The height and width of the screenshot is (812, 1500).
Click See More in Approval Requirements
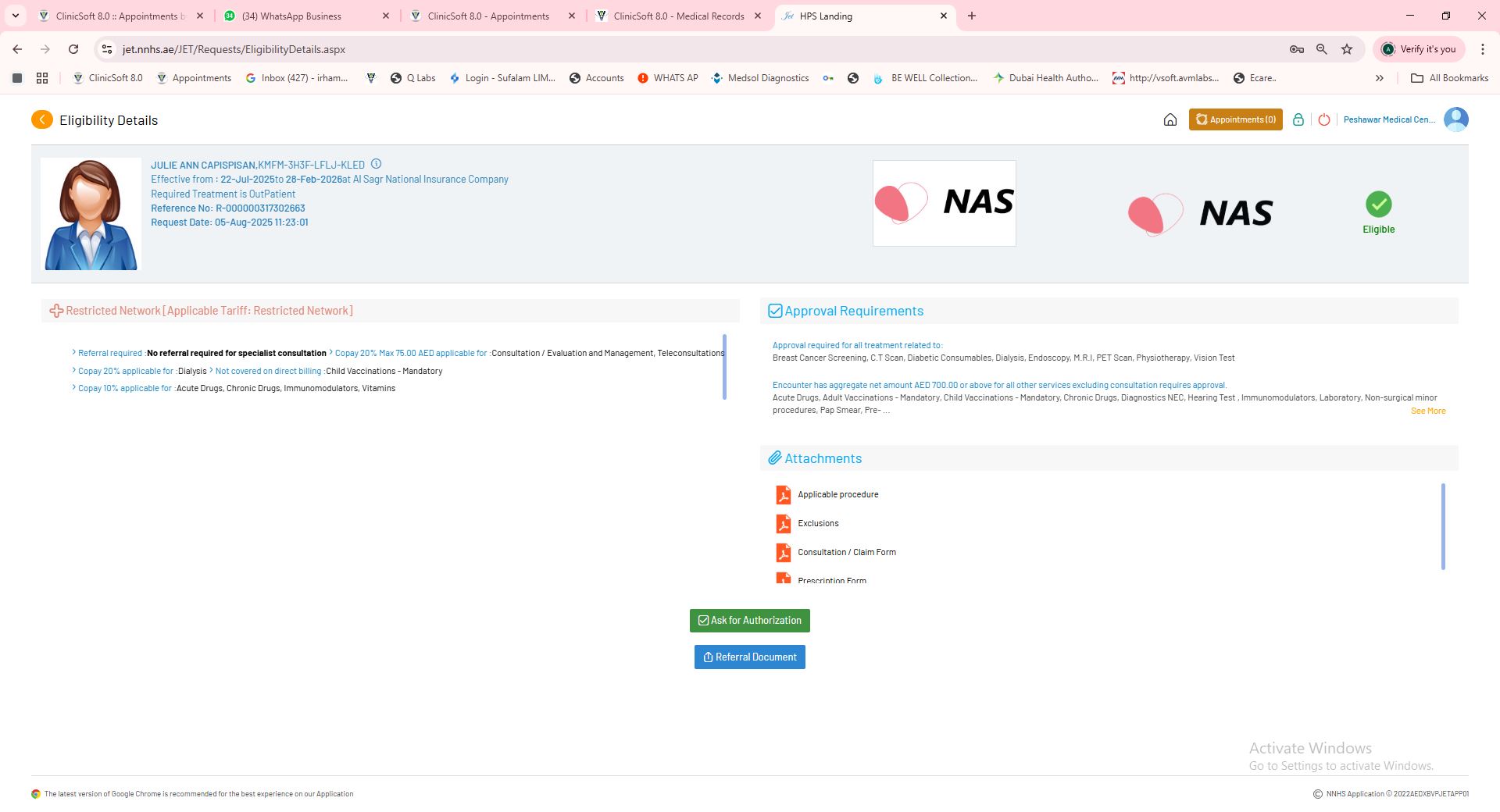point(1428,411)
